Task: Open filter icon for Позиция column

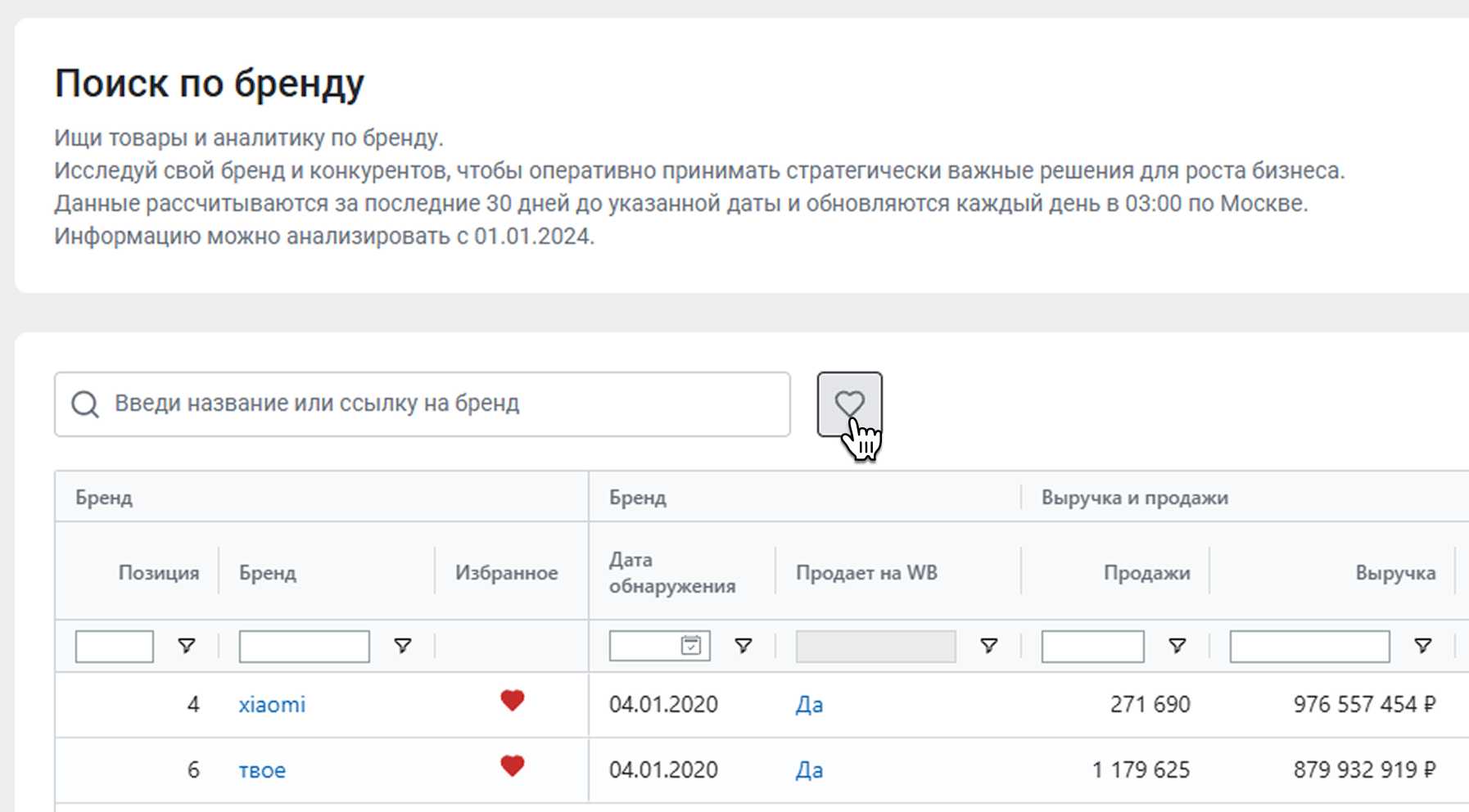Action: 187,646
